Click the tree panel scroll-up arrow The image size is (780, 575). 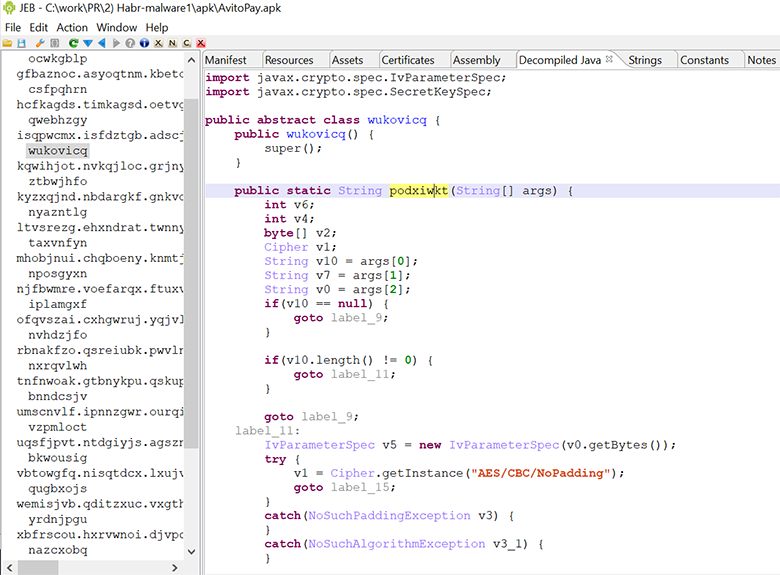click(191, 61)
